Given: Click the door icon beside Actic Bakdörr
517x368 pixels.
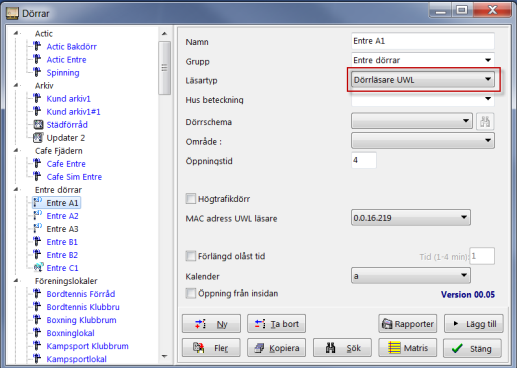Looking at the screenshot, I should point(37,46).
